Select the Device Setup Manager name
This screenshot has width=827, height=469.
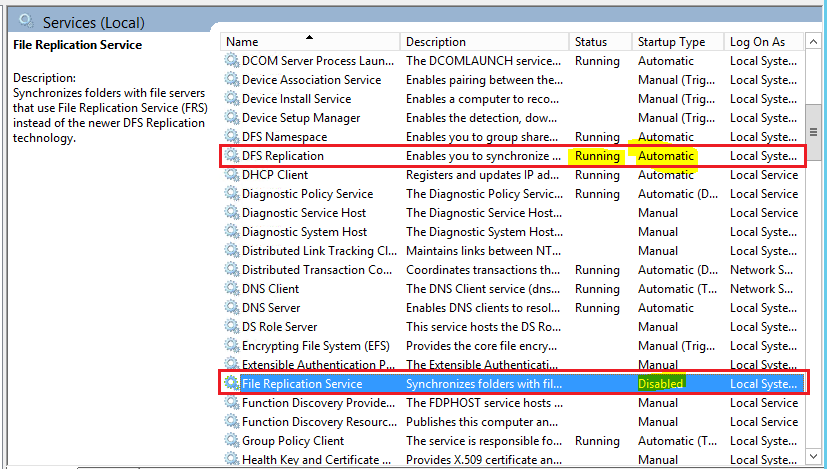point(301,118)
